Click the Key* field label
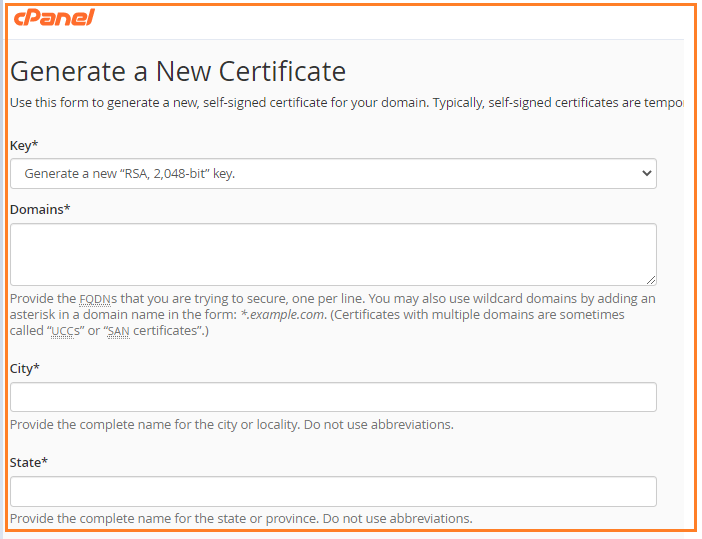The width and height of the screenshot is (702, 539). [24, 145]
